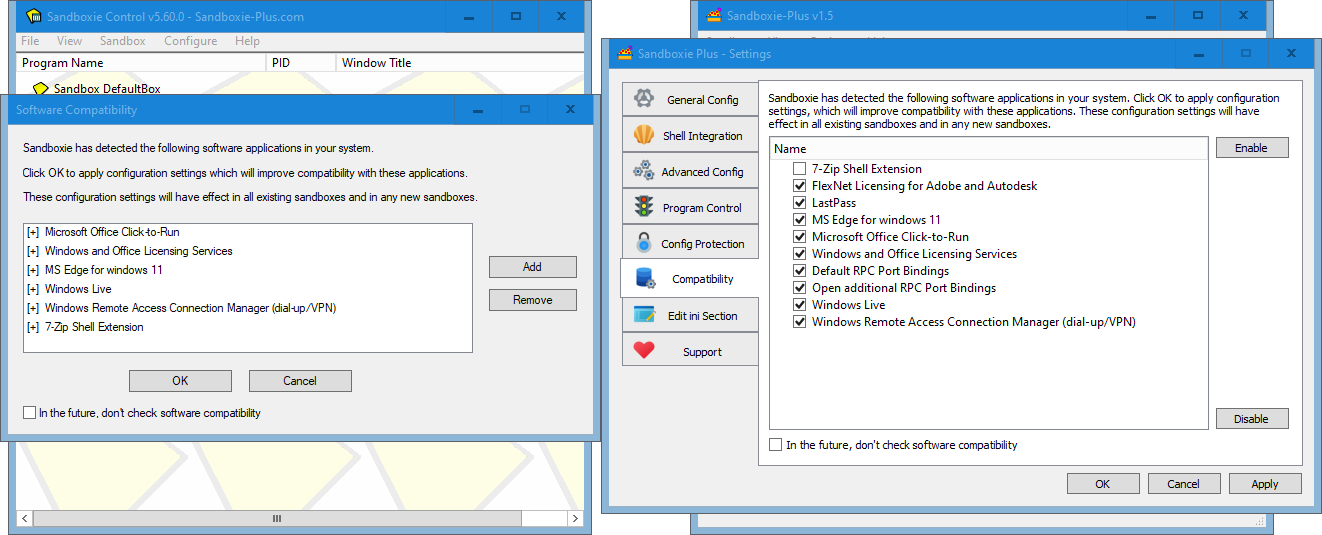Open the Configure menu
1322x535 pixels.
tap(190, 41)
